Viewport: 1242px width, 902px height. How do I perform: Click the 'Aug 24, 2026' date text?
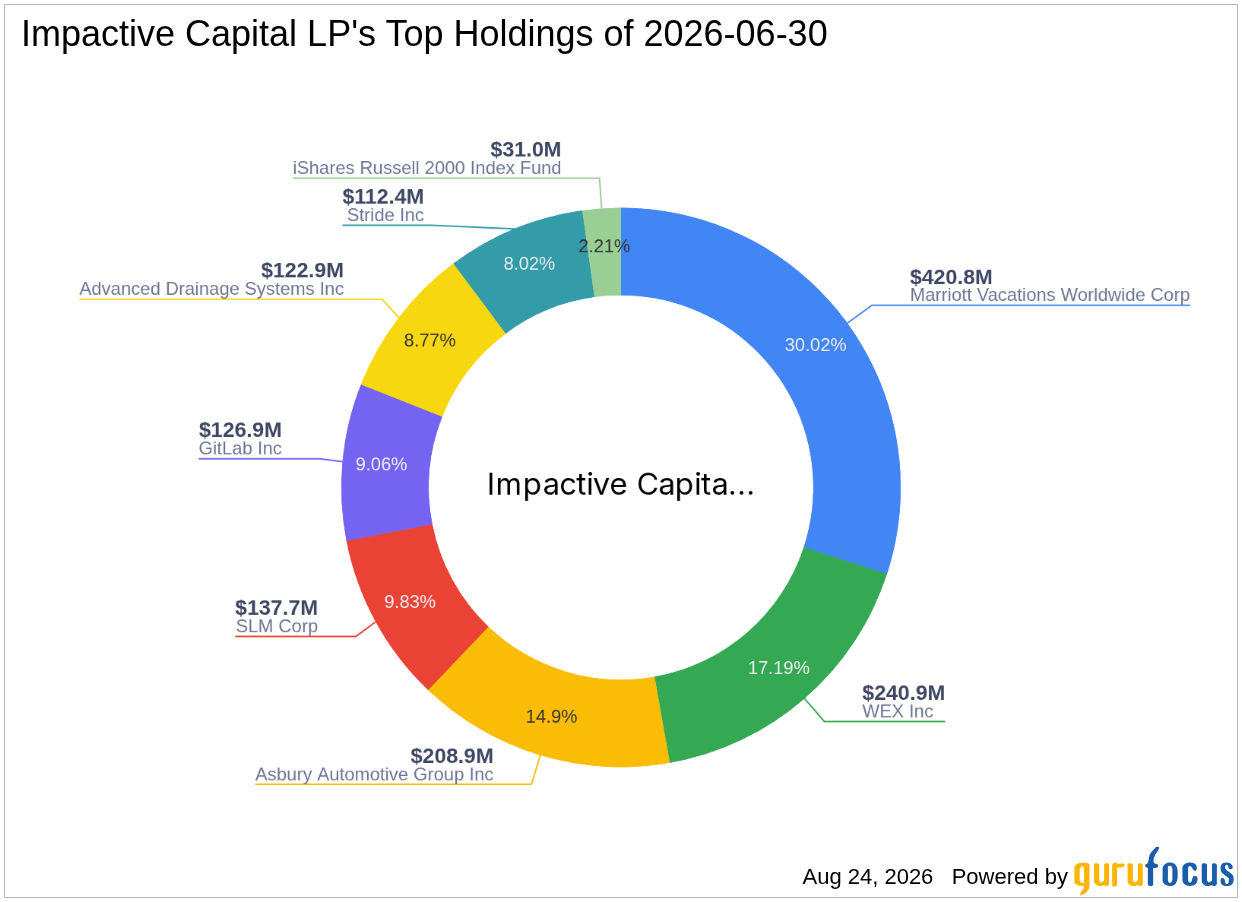click(x=868, y=877)
